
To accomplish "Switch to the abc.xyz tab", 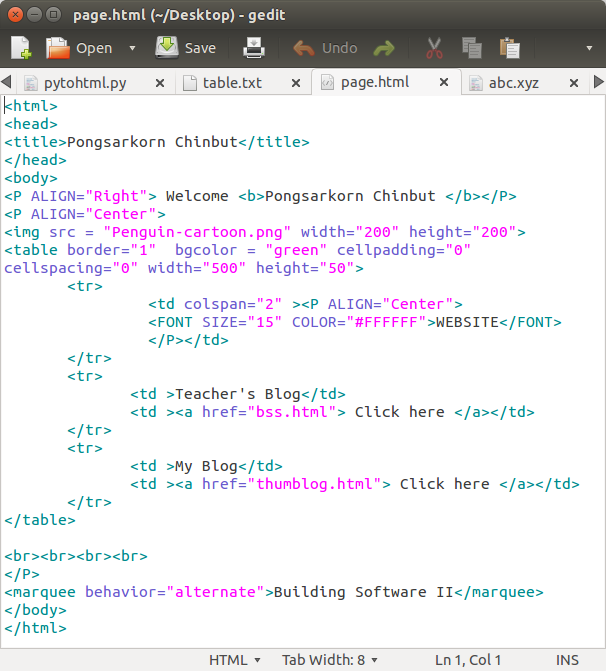I will point(514,83).
